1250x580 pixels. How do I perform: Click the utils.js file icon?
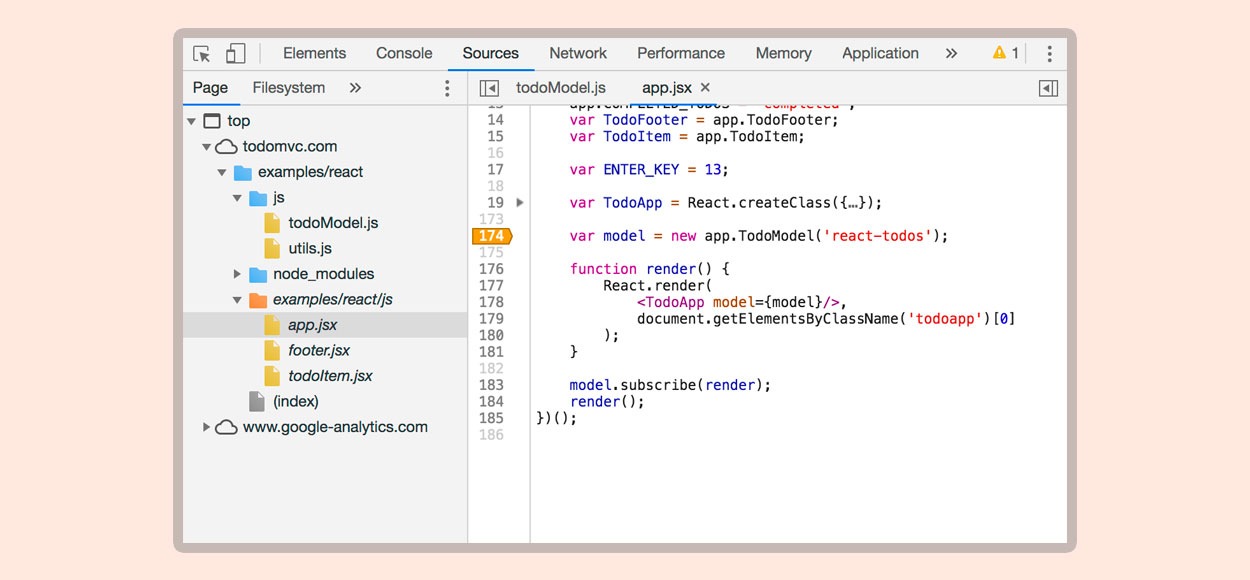[x=272, y=248]
